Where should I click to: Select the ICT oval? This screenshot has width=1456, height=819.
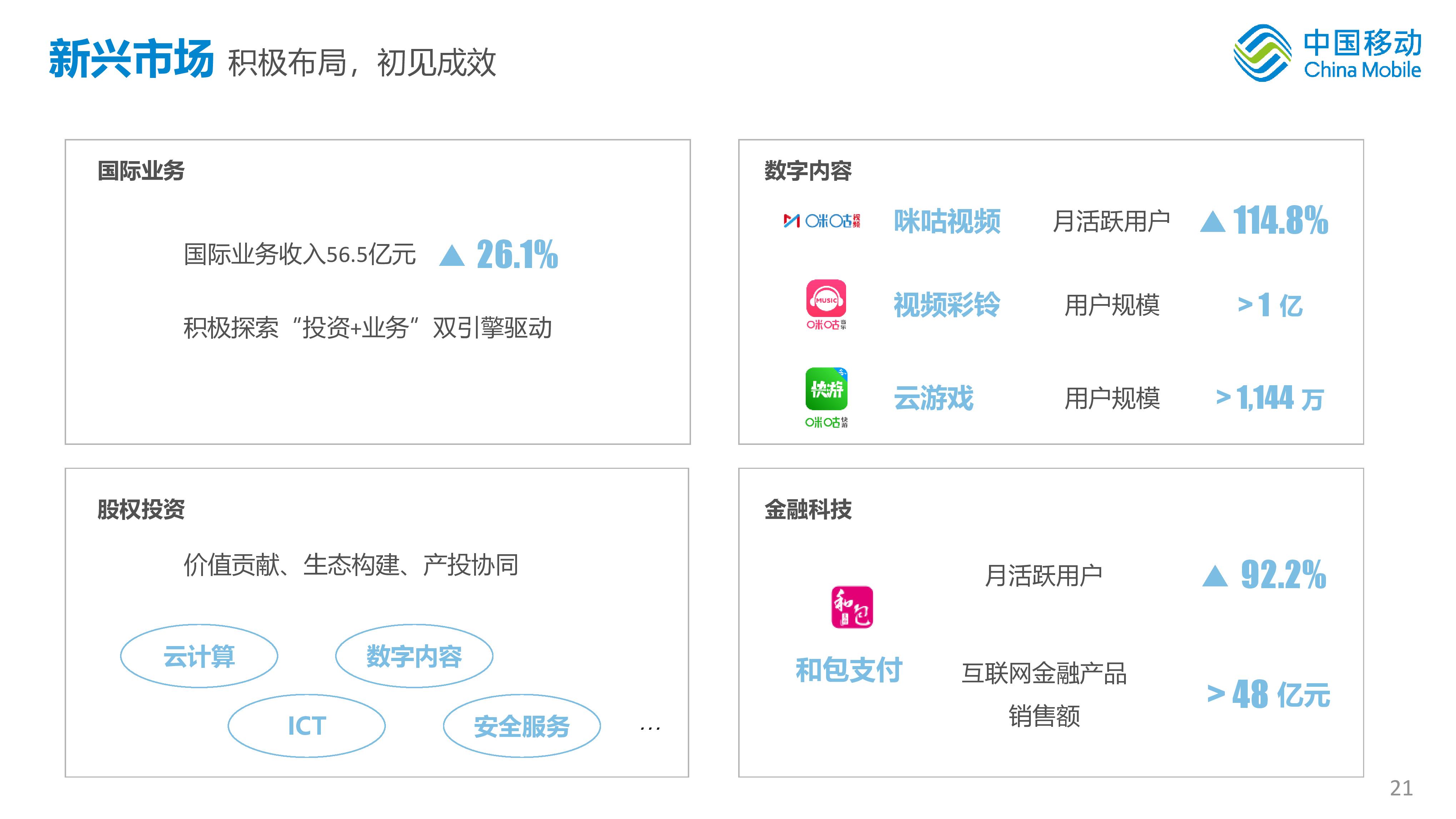306,726
